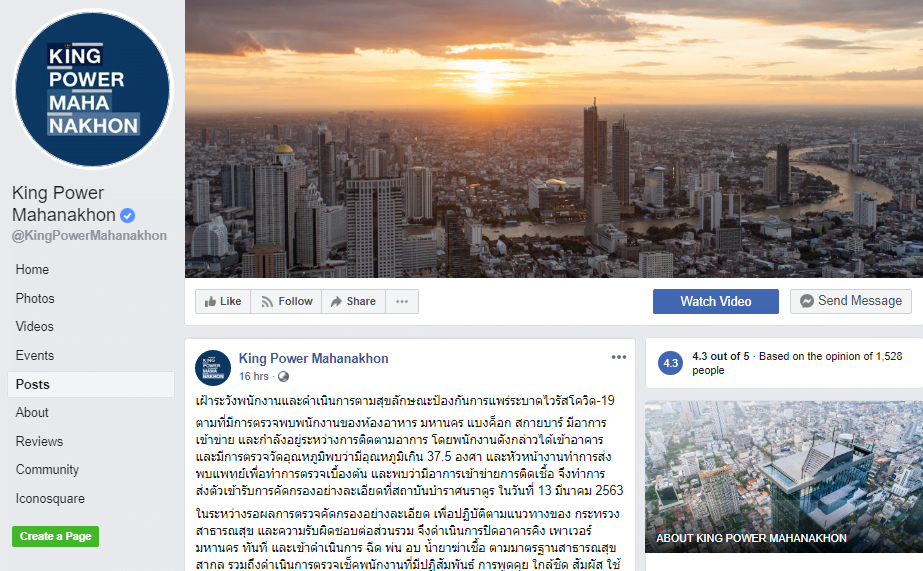The image size is (923, 571).
Task: Like the page with the thumbs-up button
Action: tap(223, 301)
